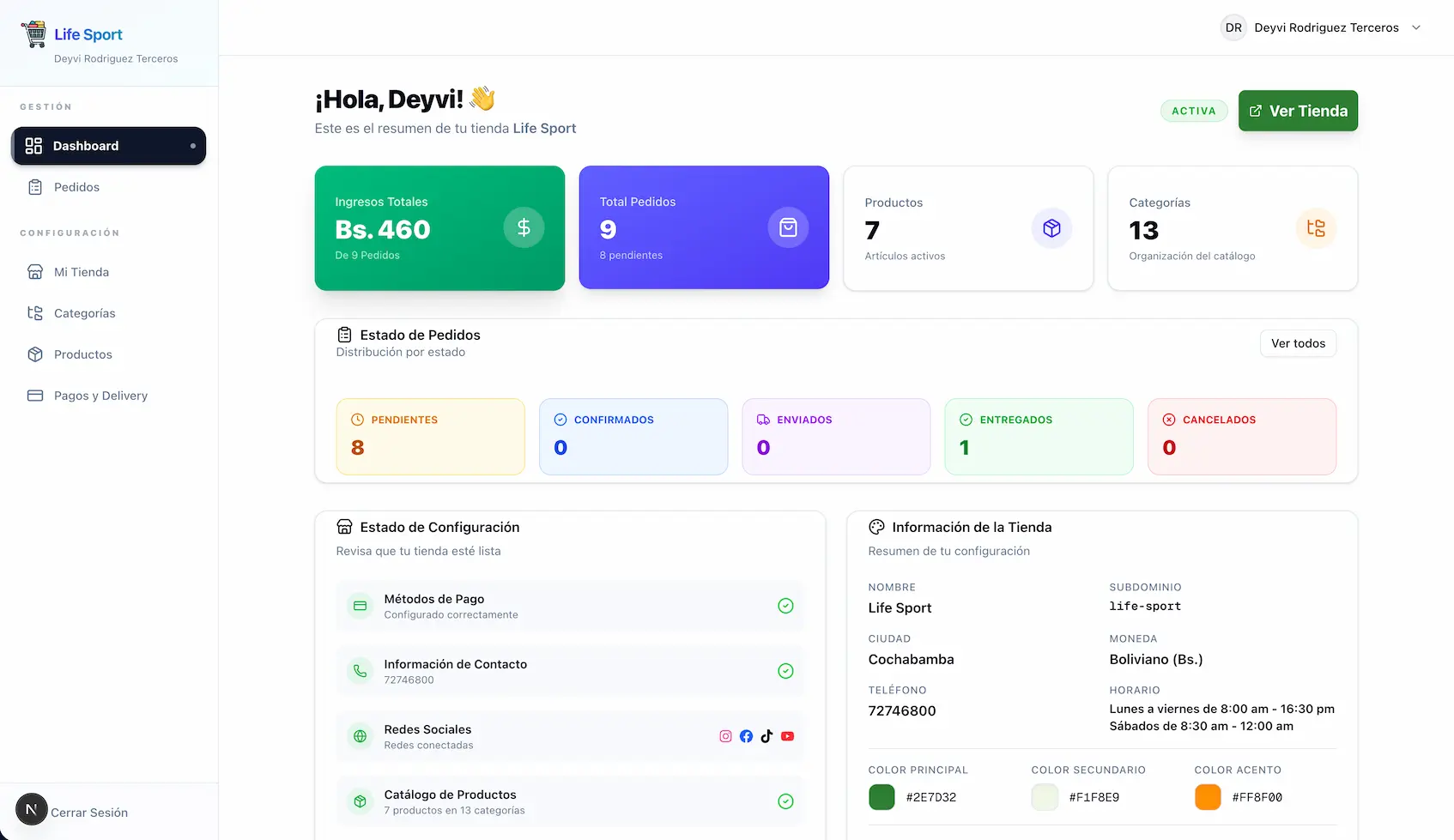Viewport: 1454px width, 840px height.
Task: Click 'Artículos activos' in Productos card
Action: pyautogui.click(x=905, y=256)
